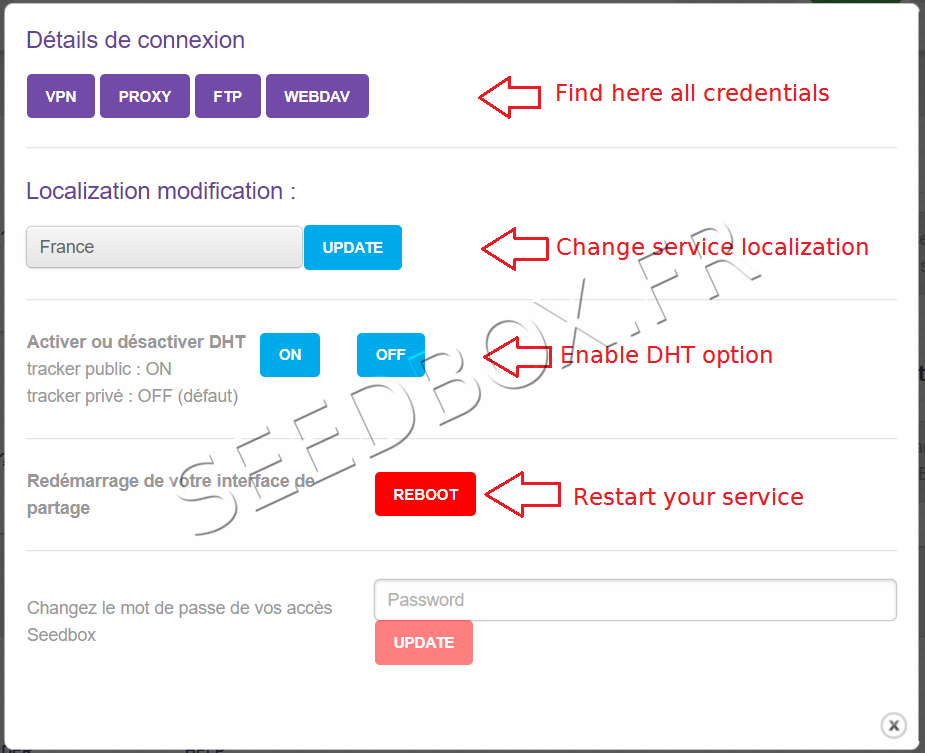
Task: Open the France localization dropdown
Action: click(x=164, y=247)
